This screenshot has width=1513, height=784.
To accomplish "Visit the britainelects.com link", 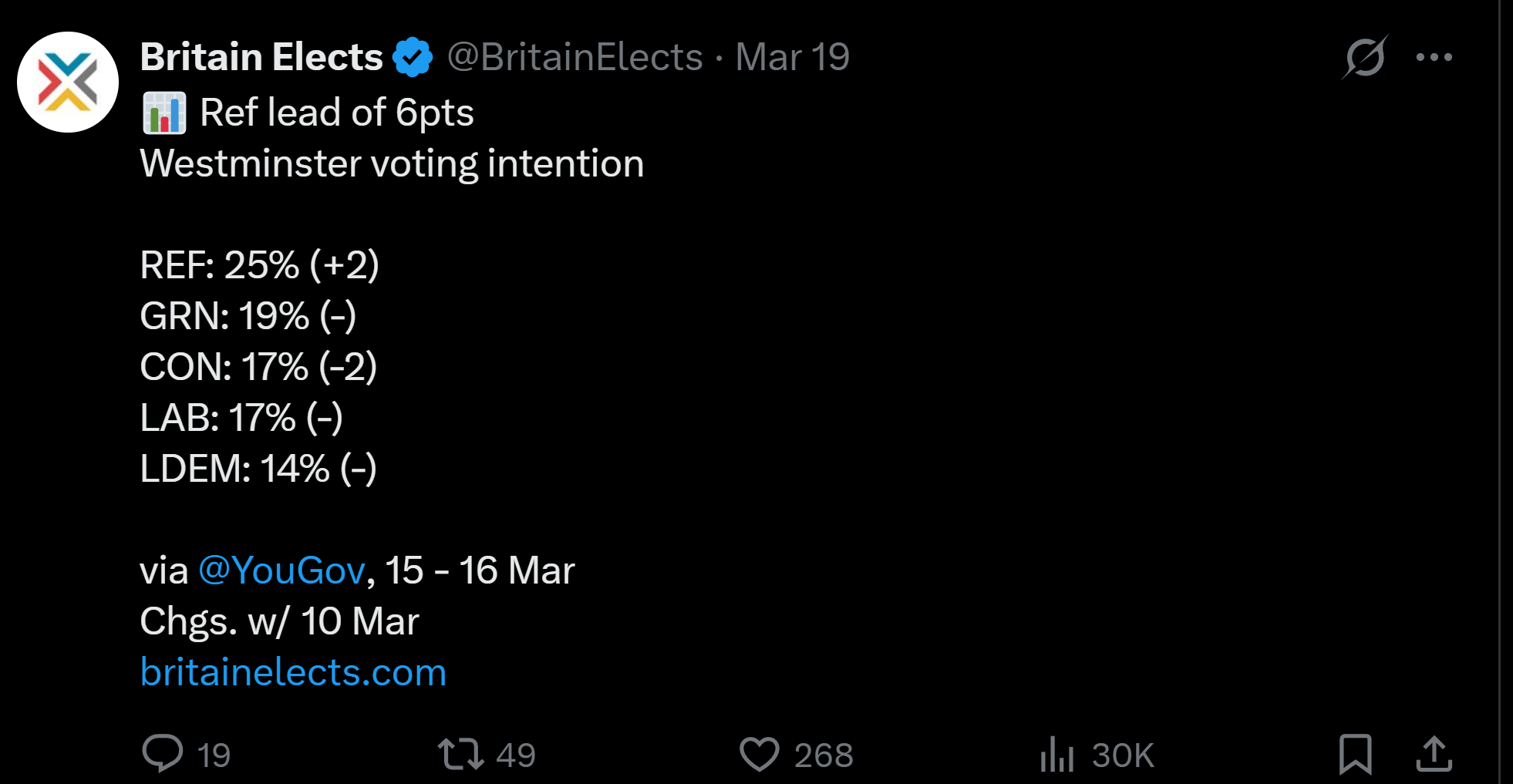I will [293, 672].
